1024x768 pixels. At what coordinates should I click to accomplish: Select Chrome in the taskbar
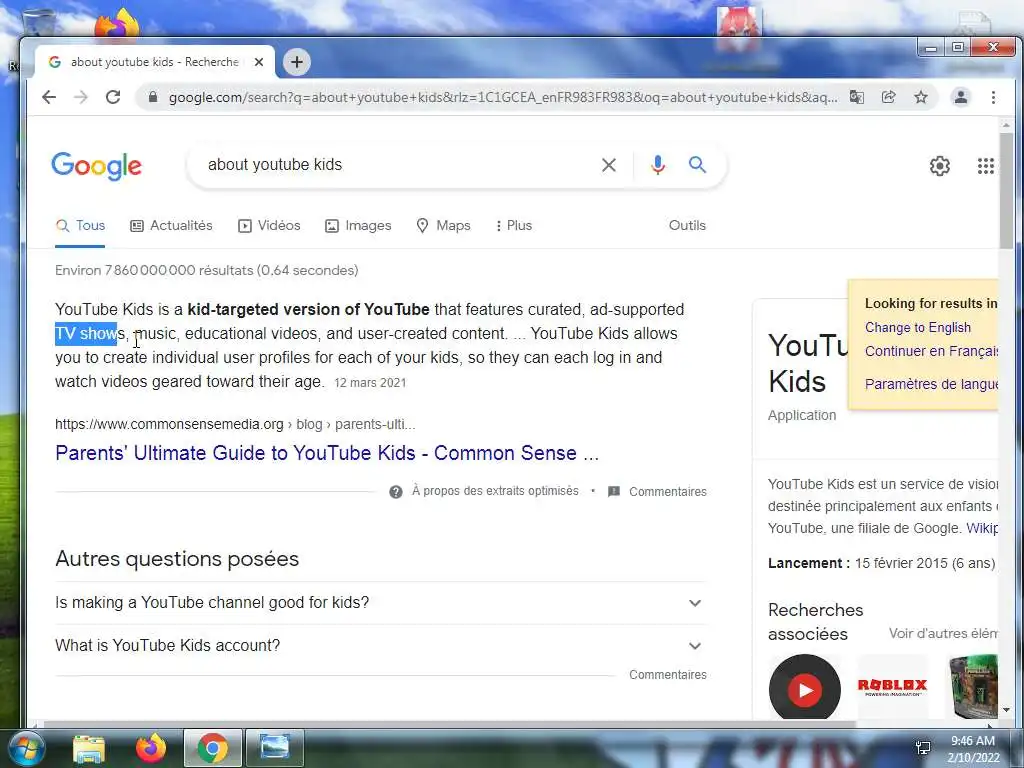(213, 748)
